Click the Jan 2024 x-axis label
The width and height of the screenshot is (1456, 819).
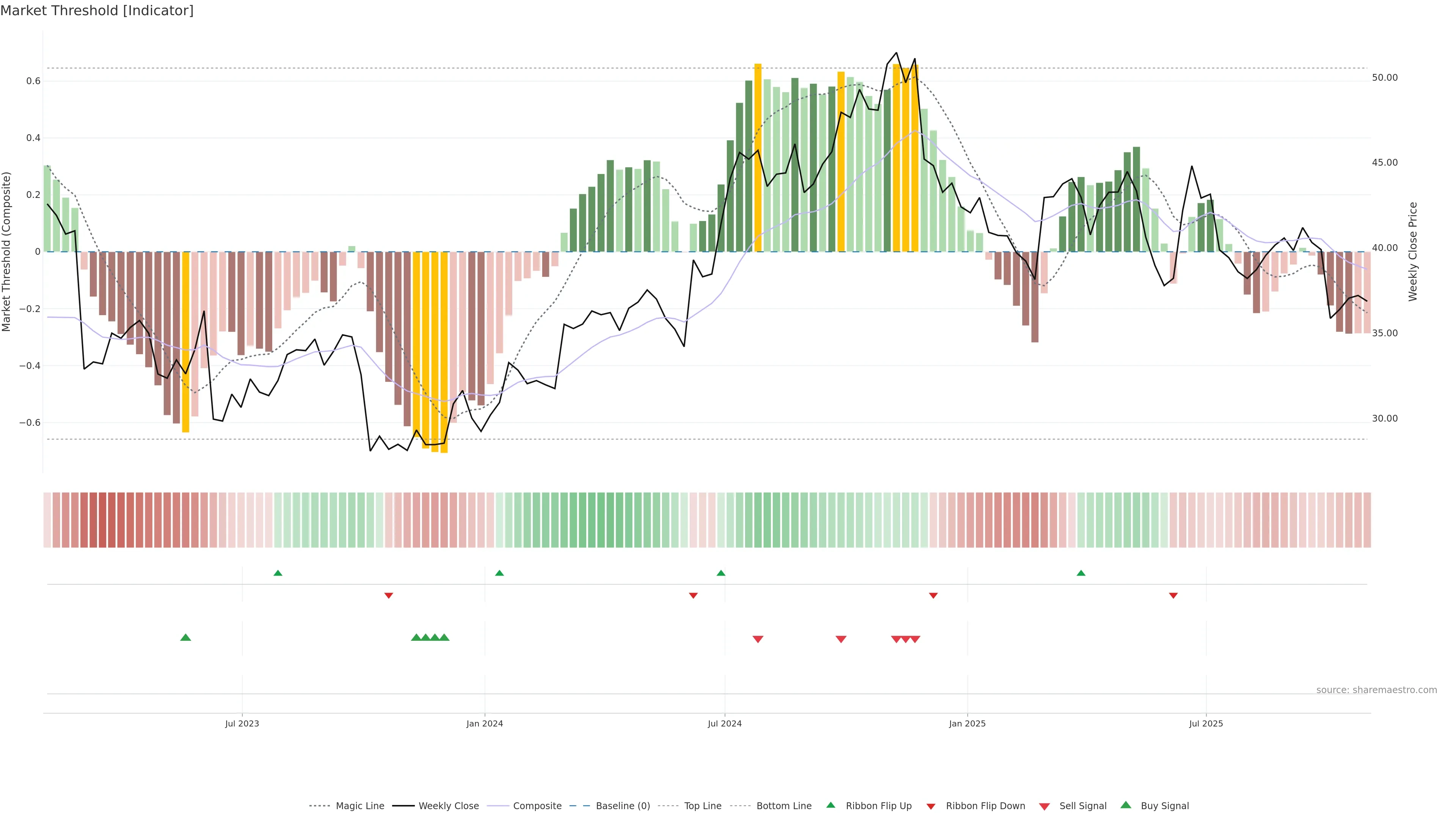pyautogui.click(x=485, y=723)
